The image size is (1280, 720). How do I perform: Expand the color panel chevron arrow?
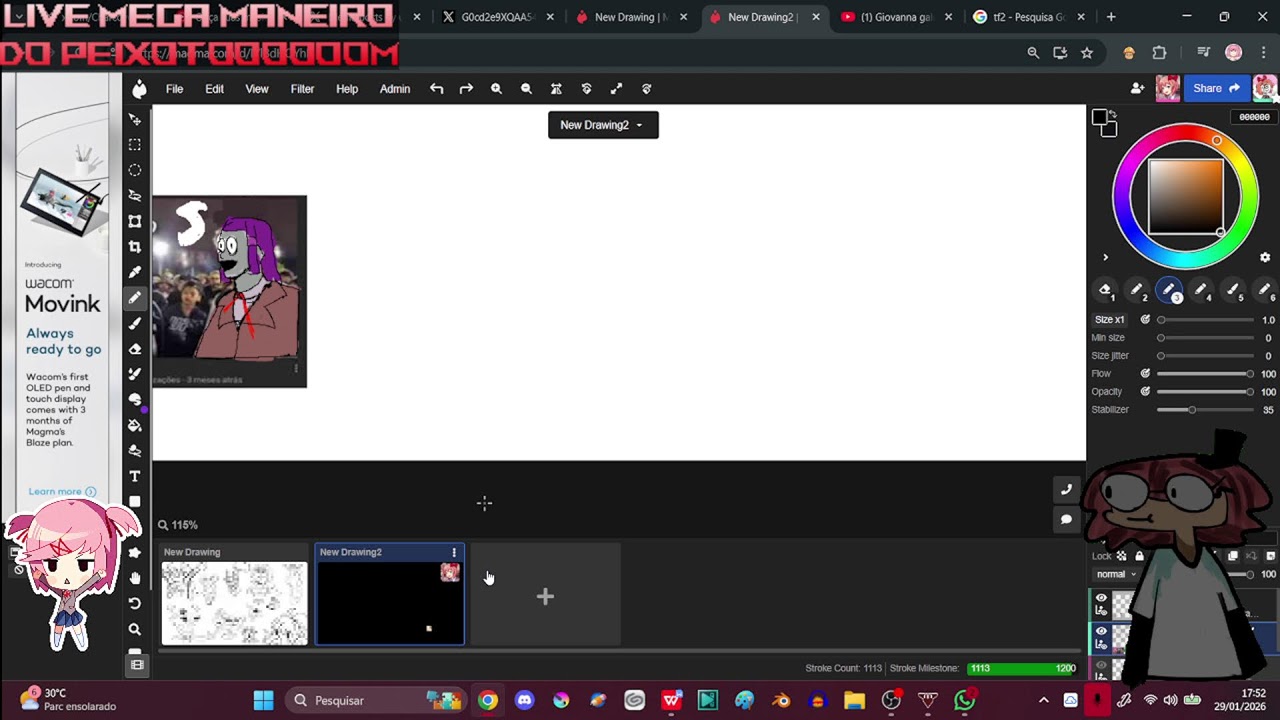1105,257
